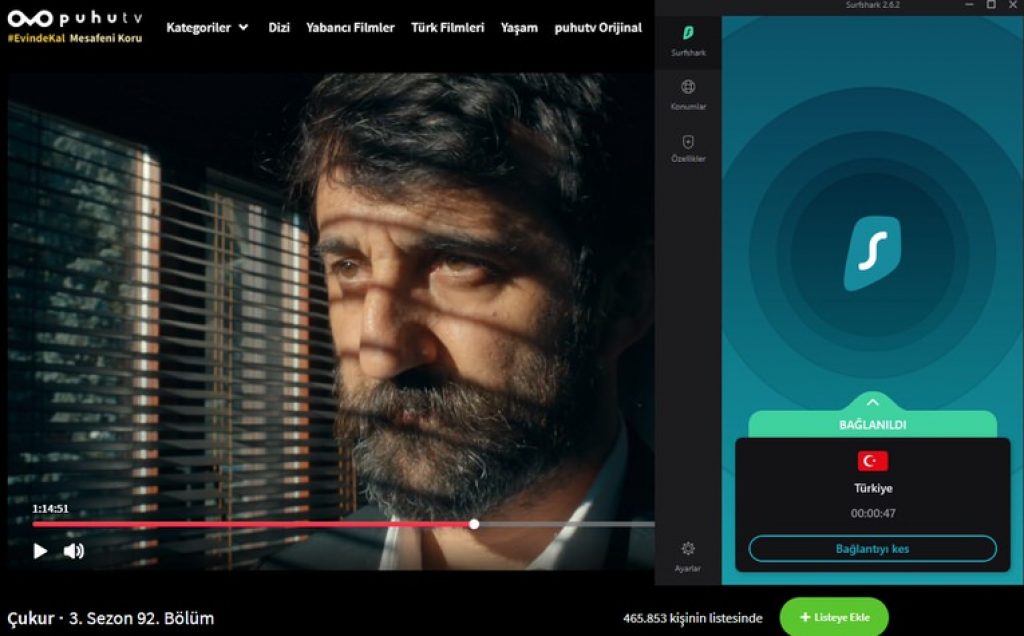Open Özellikler features in Surfshark sidebar

[x=688, y=148]
